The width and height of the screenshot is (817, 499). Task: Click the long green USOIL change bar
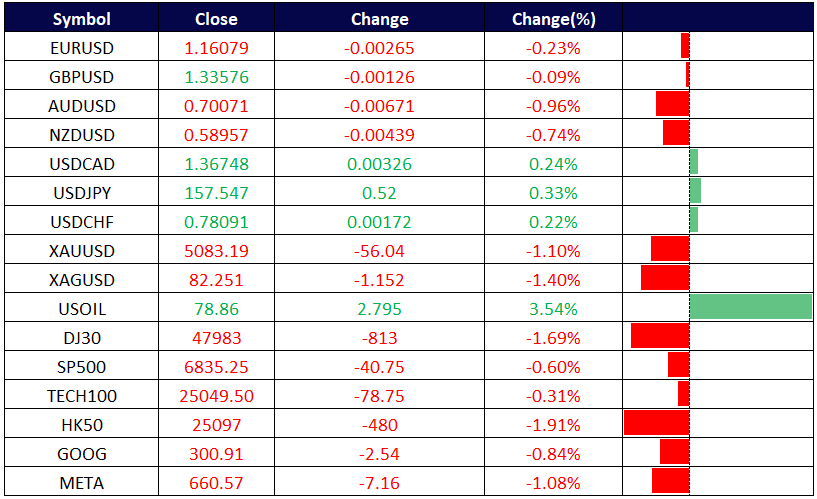(750, 308)
